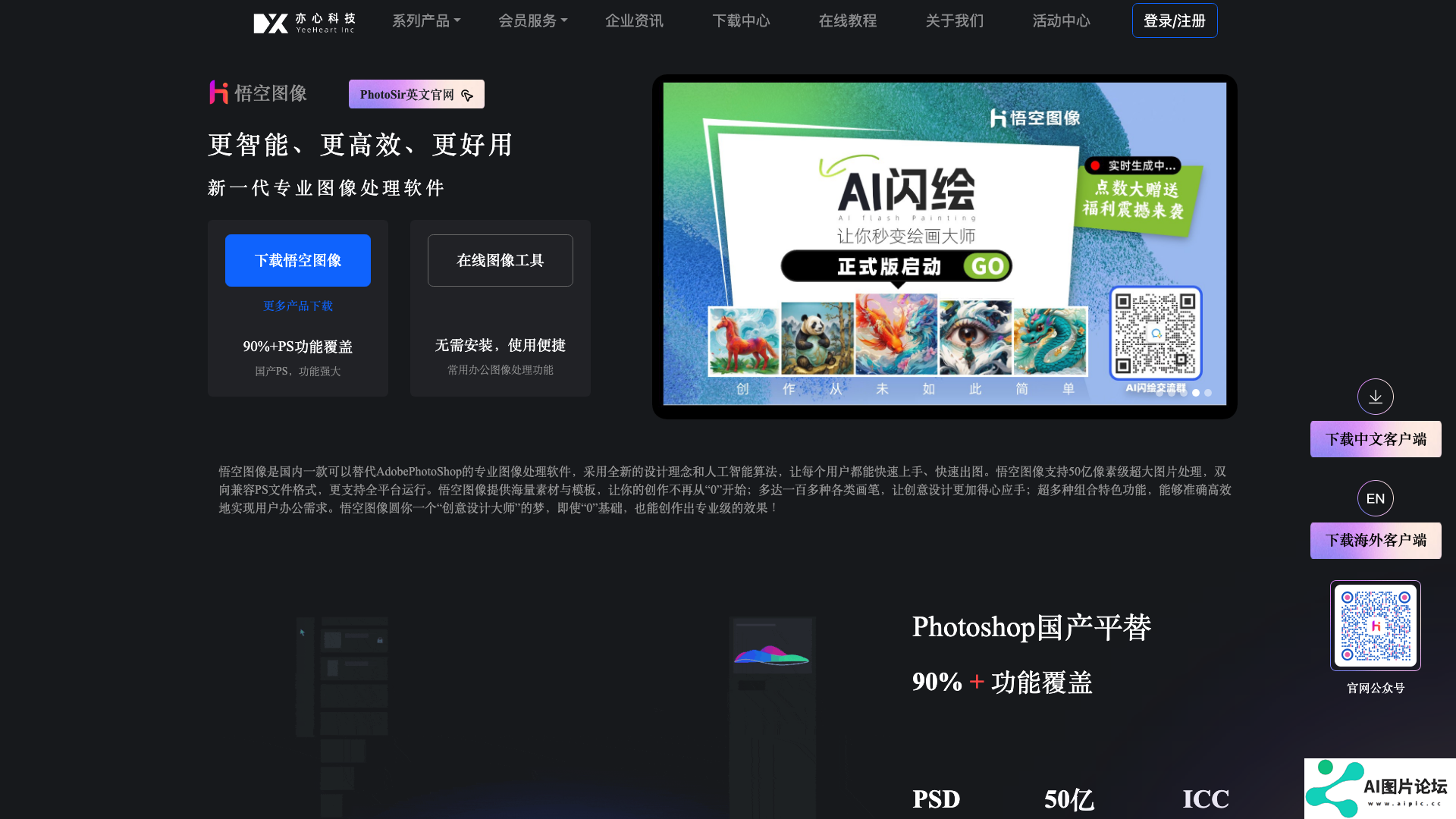Click the 下载中文客户端 button
Viewport: 1456px width, 819px height.
pyautogui.click(x=1376, y=439)
